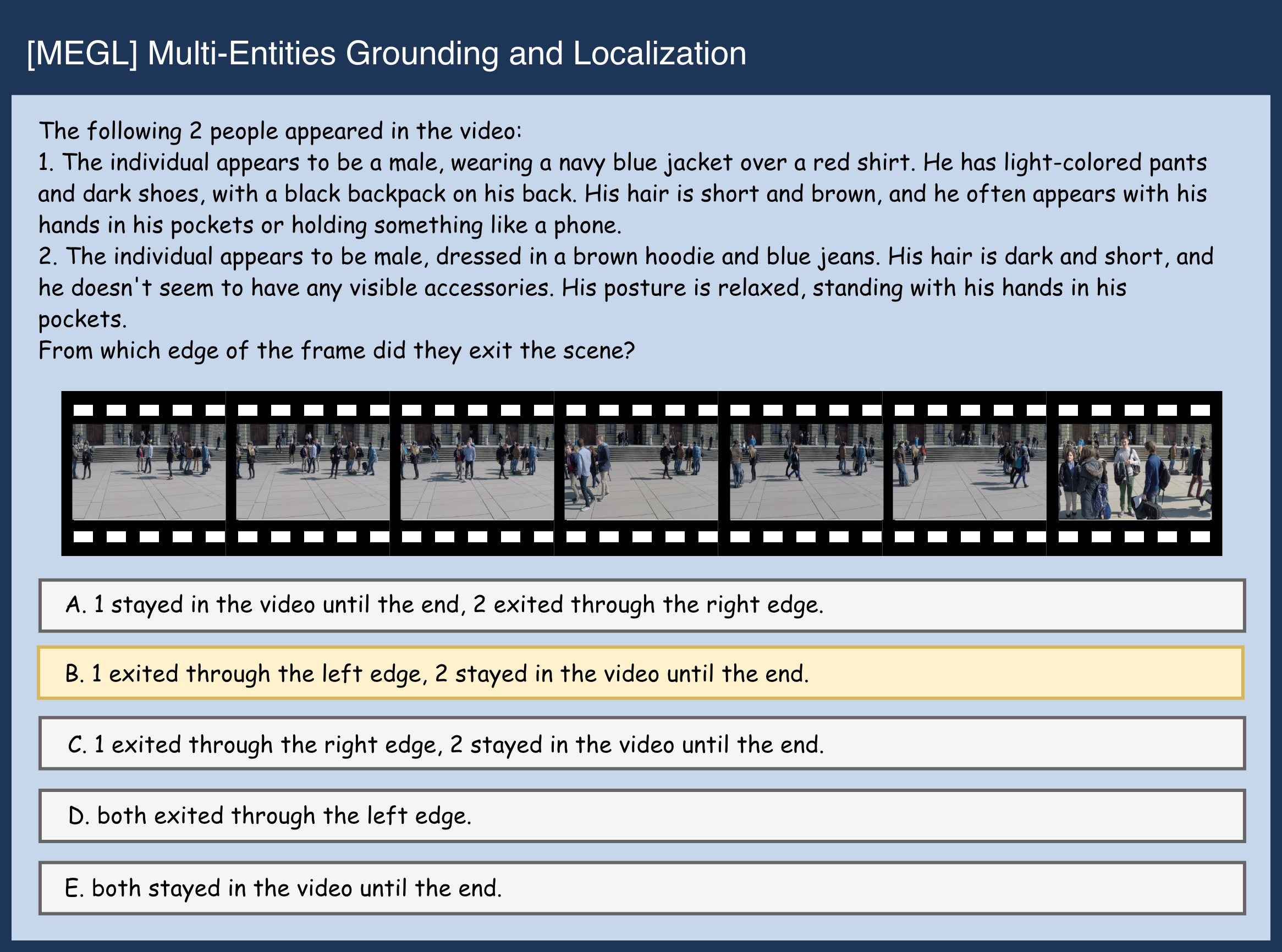
Task: Open the fifth video frame thumbnail
Action: (x=806, y=472)
